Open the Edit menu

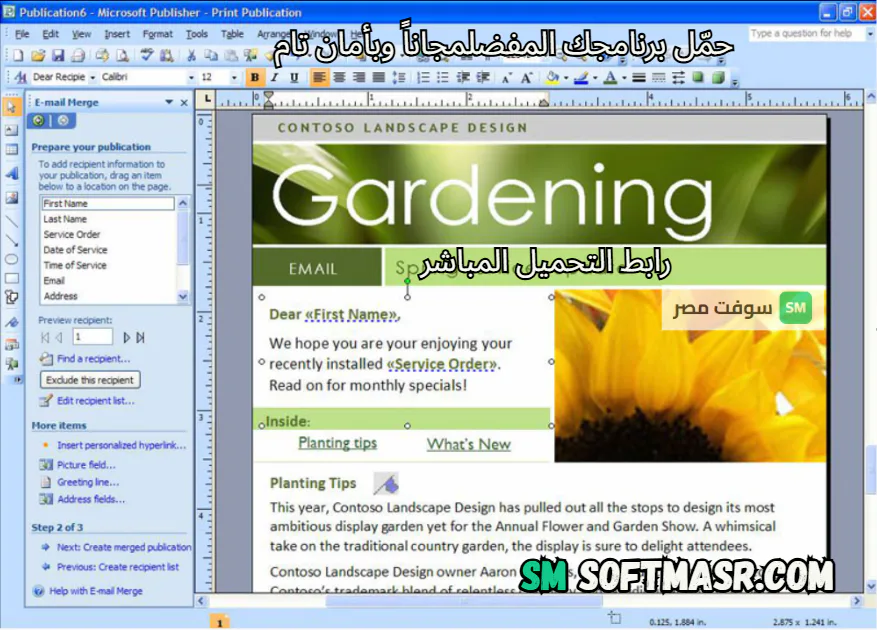pyautogui.click(x=50, y=34)
